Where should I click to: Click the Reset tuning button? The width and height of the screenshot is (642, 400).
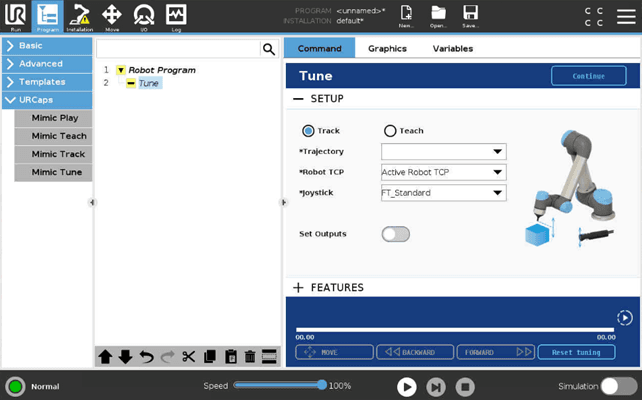pyautogui.click(x=576, y=353)
